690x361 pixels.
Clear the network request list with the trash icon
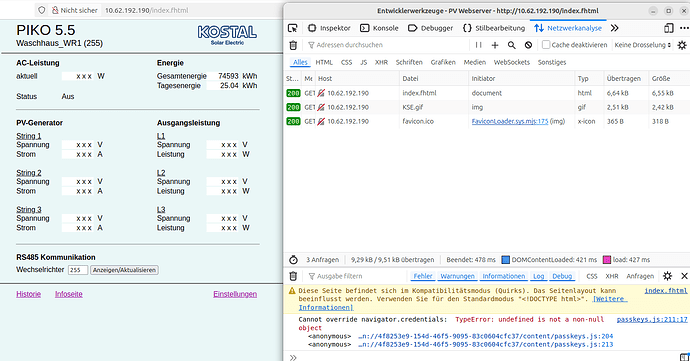click(293, 45)
